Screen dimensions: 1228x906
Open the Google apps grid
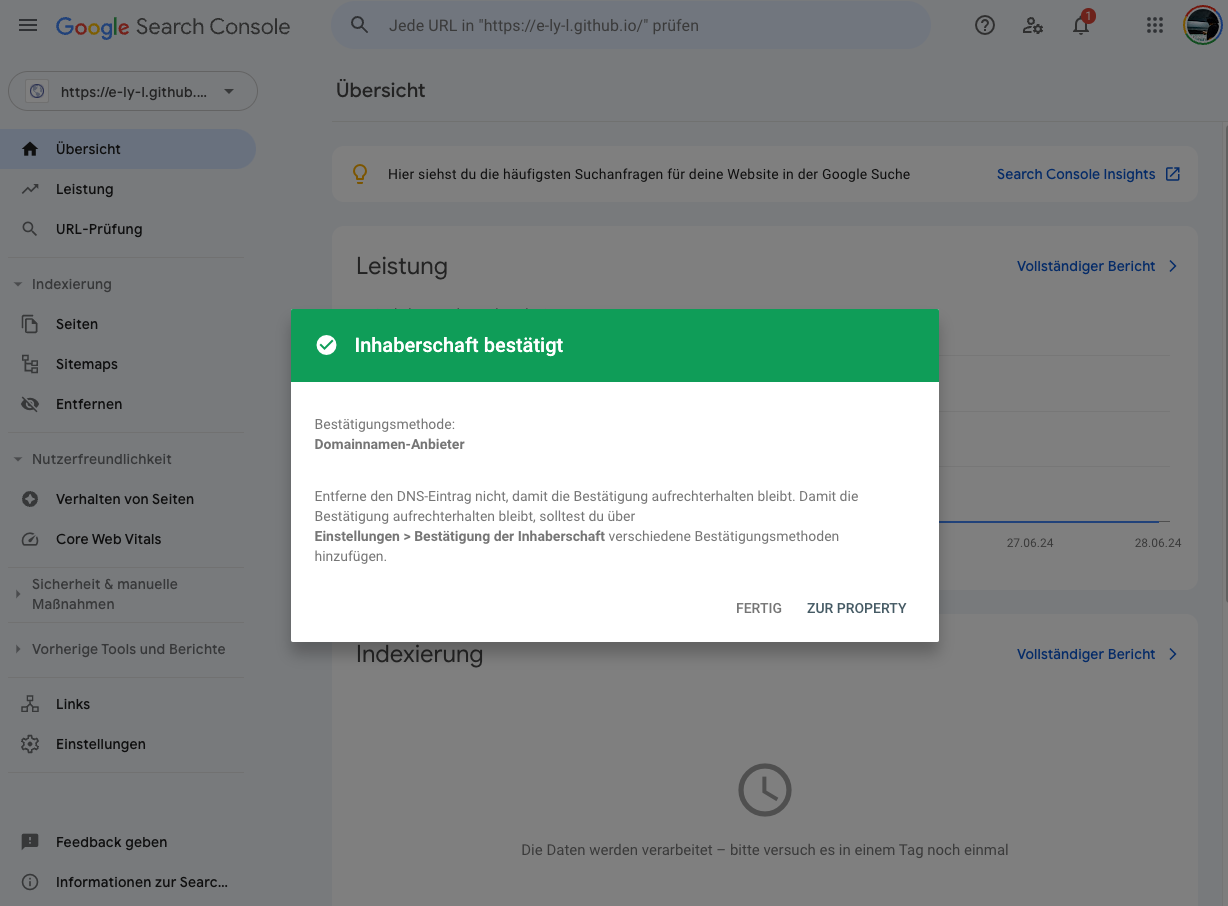(1155, 26)
